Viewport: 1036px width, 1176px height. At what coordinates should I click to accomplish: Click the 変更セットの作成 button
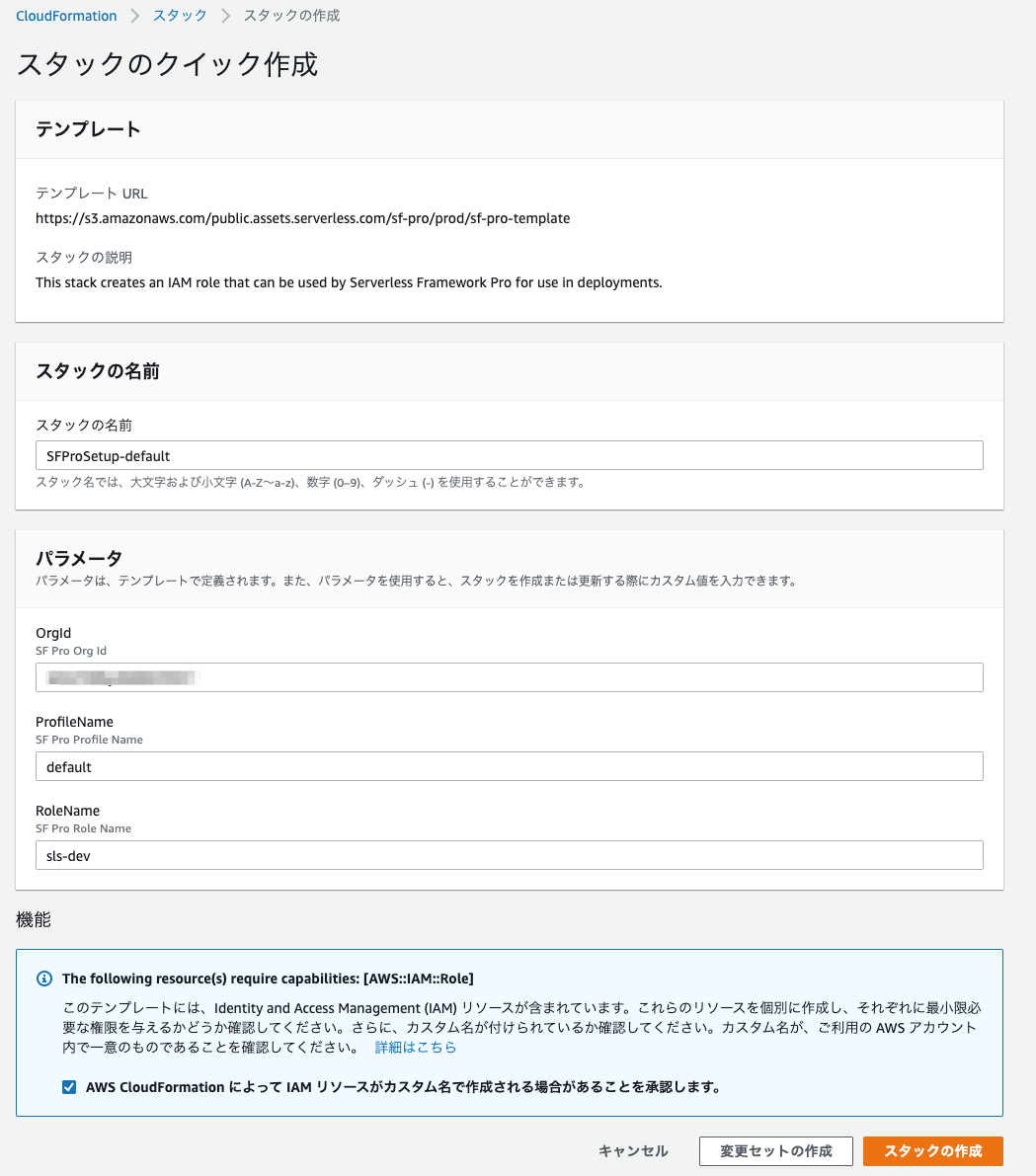point(775,1151)
